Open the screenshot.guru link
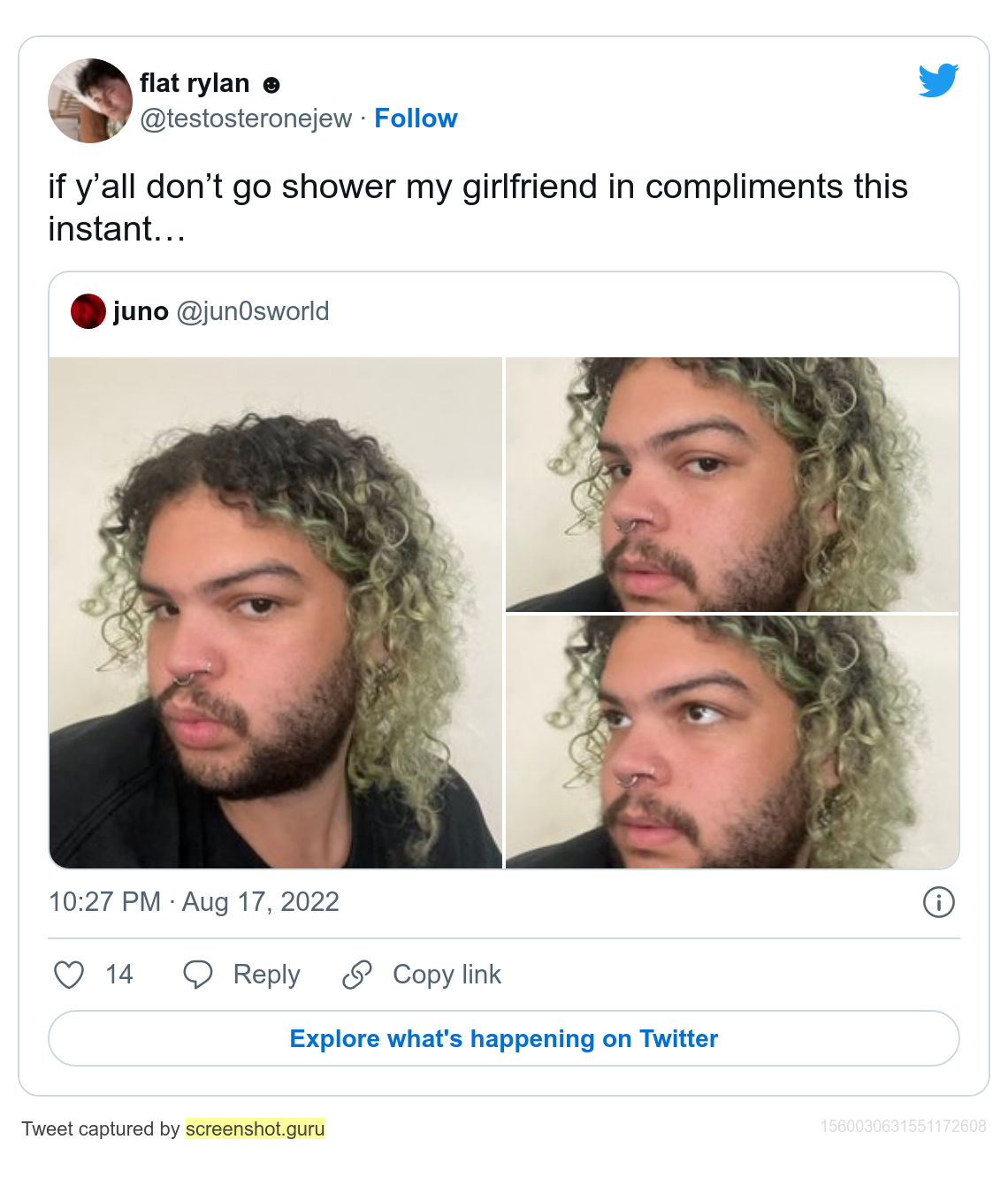Viewport: 1008px width, 1178px height. (256, 1129)
